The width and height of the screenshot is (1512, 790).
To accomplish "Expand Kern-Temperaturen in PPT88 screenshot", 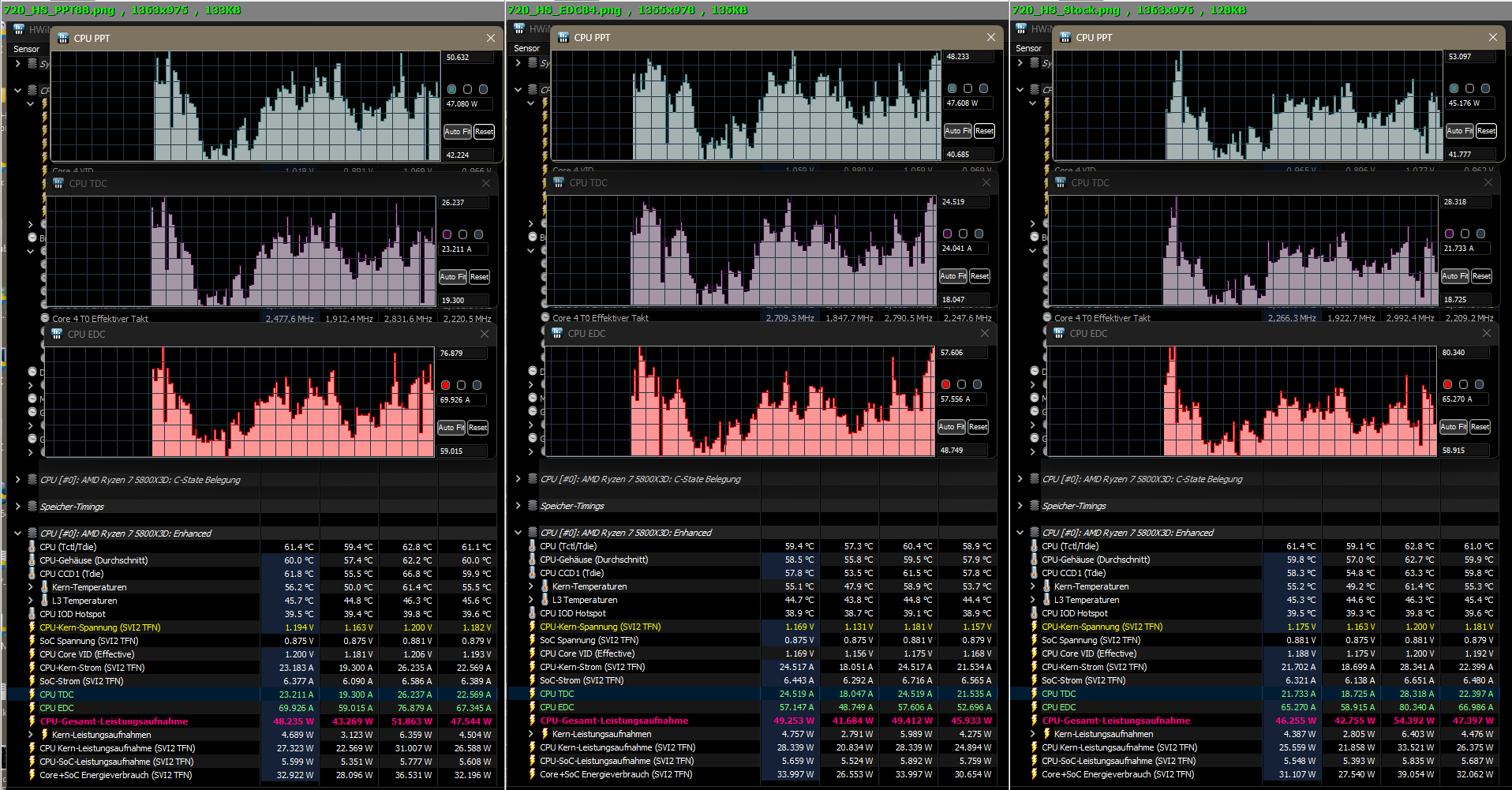I will pos(31,586).
